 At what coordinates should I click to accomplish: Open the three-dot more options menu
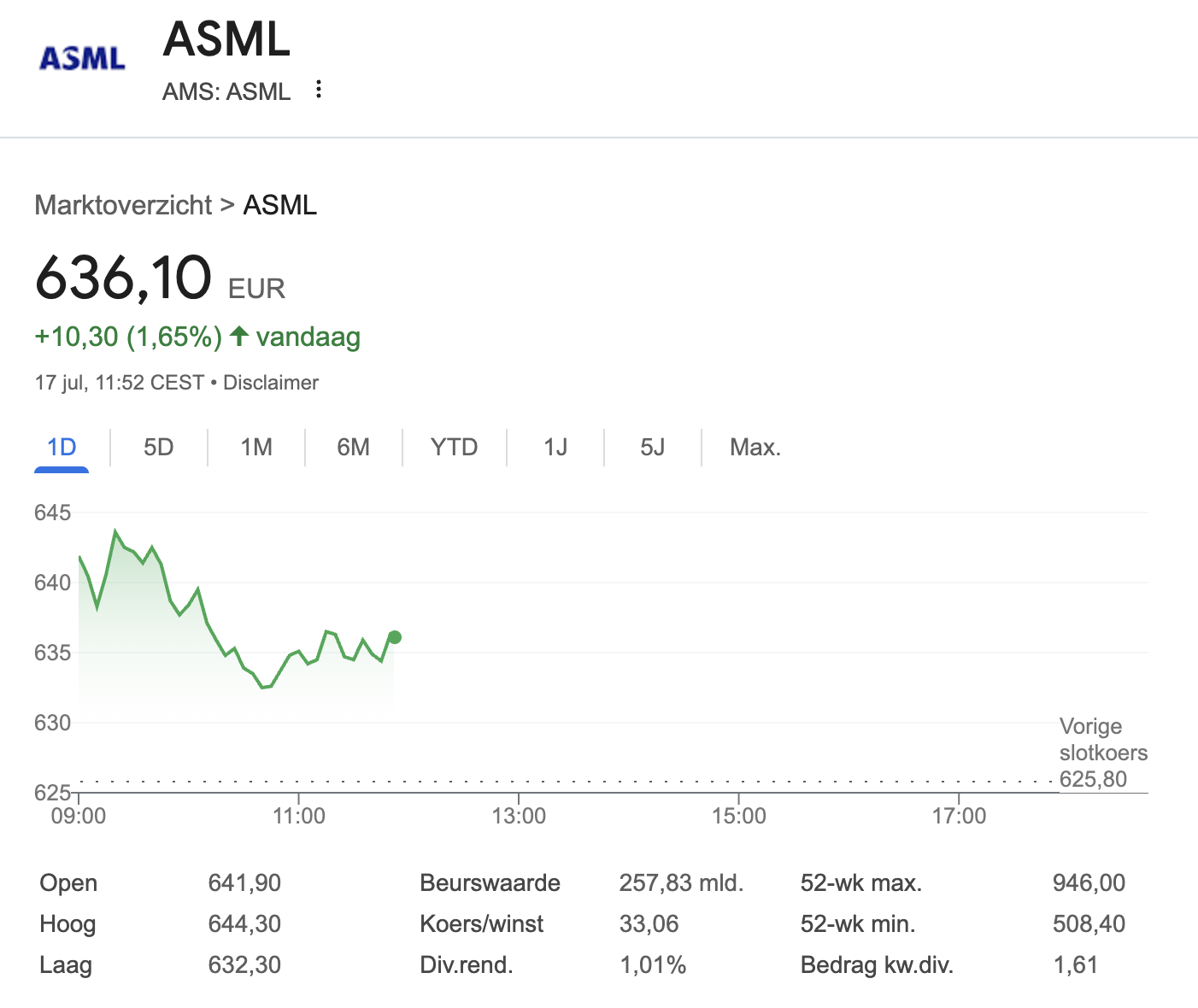point(319,90)
